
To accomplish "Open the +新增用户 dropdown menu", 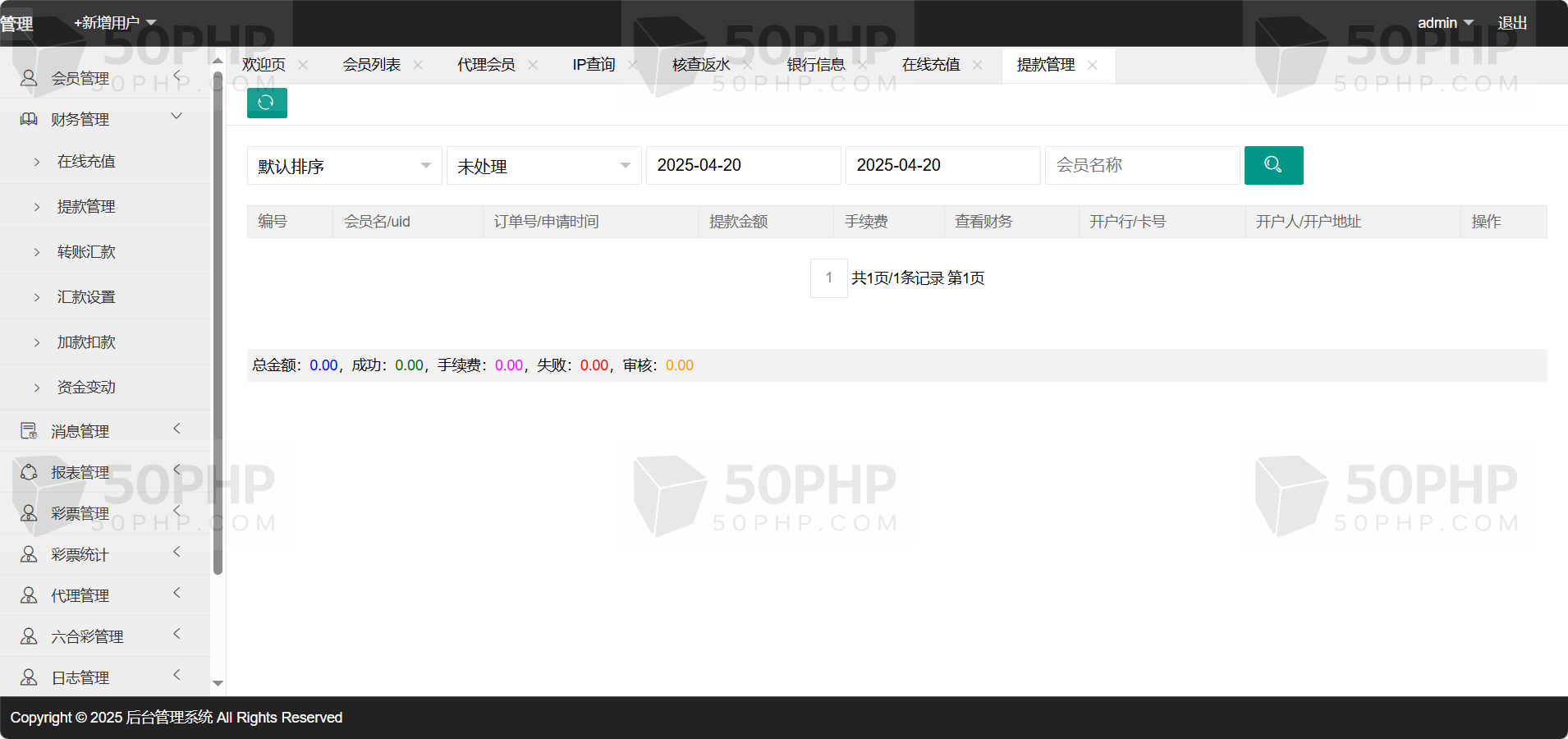I will 115,23.
